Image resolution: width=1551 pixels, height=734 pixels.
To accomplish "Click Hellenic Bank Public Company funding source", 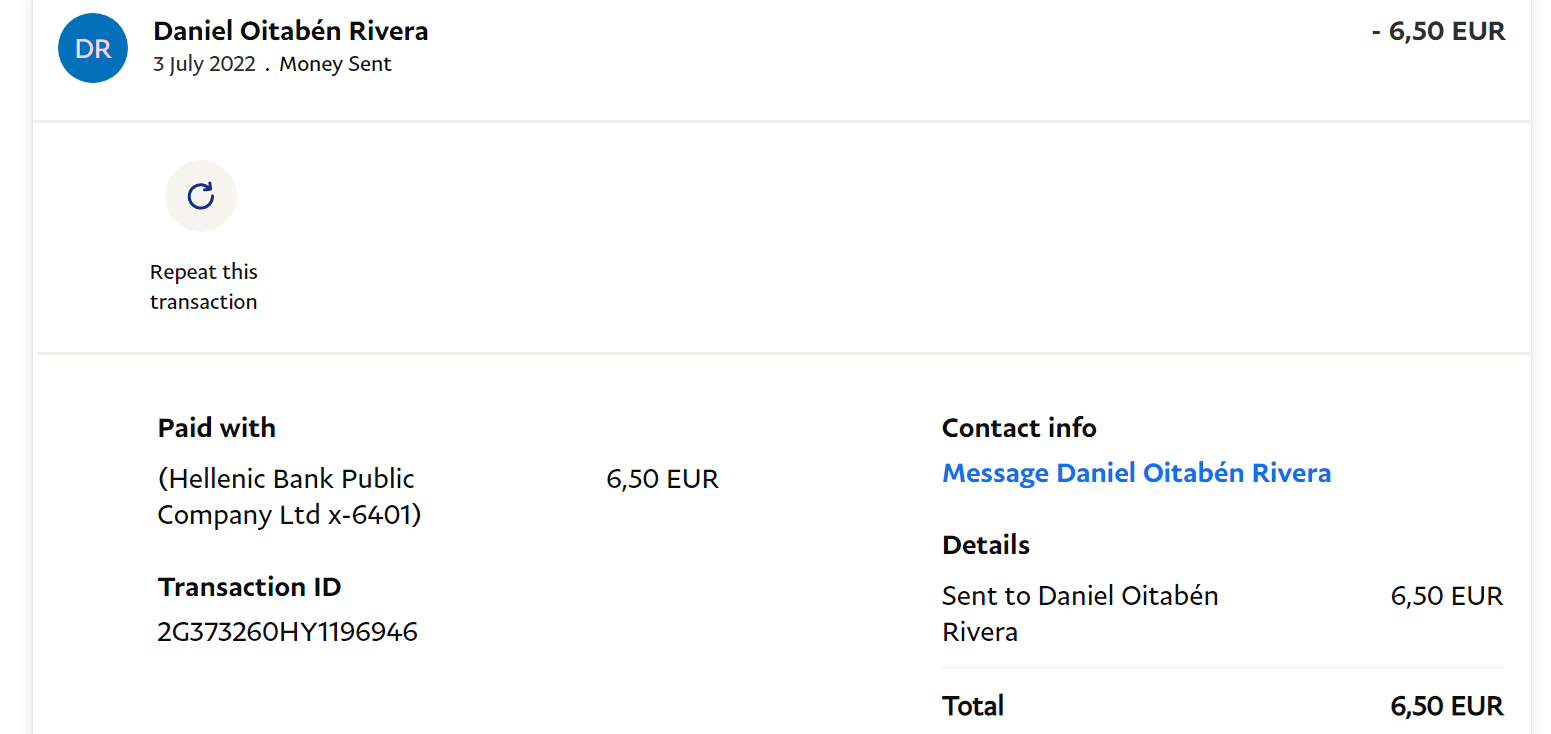I will point(286,479).
